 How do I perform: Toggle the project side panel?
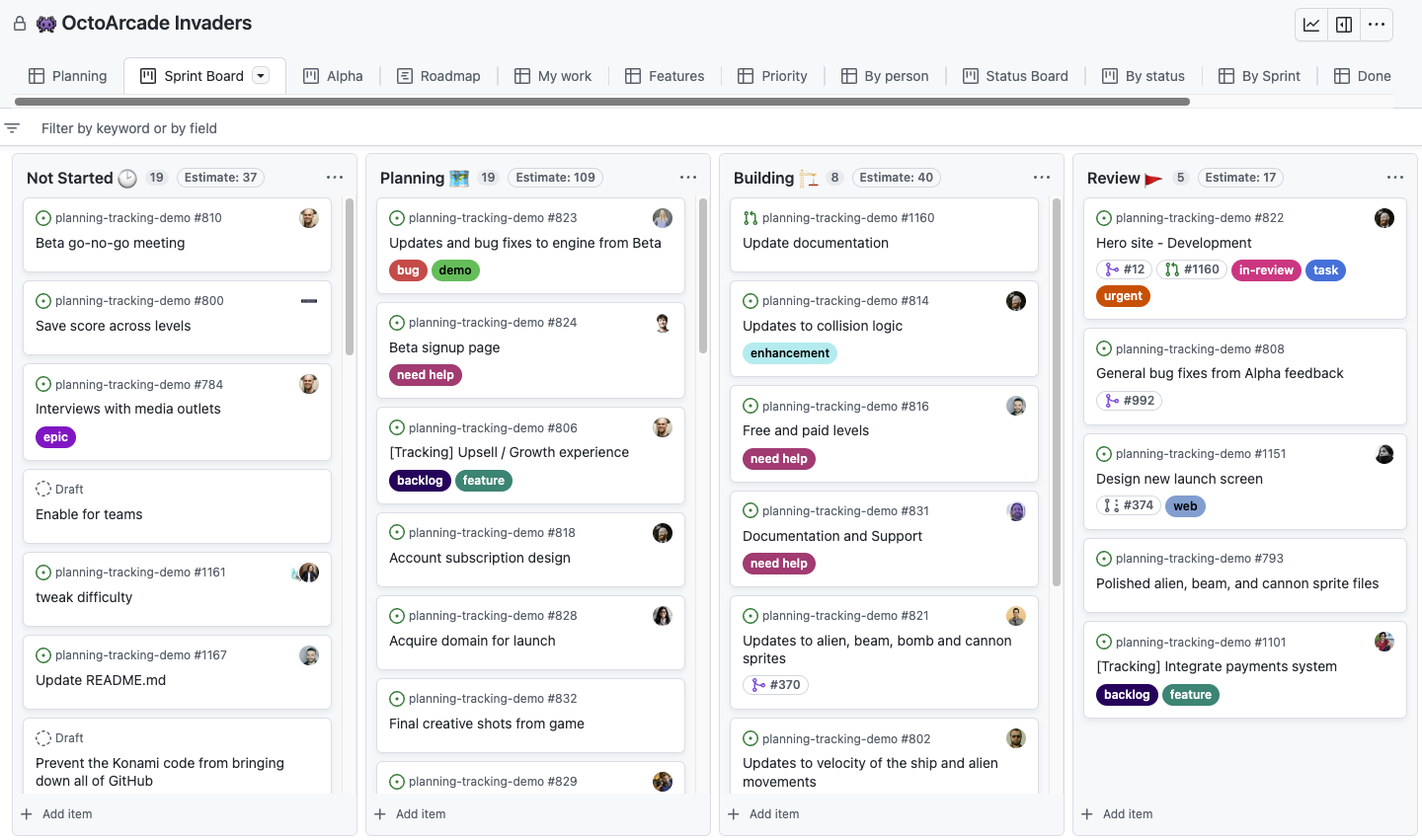pos(1343,26)
